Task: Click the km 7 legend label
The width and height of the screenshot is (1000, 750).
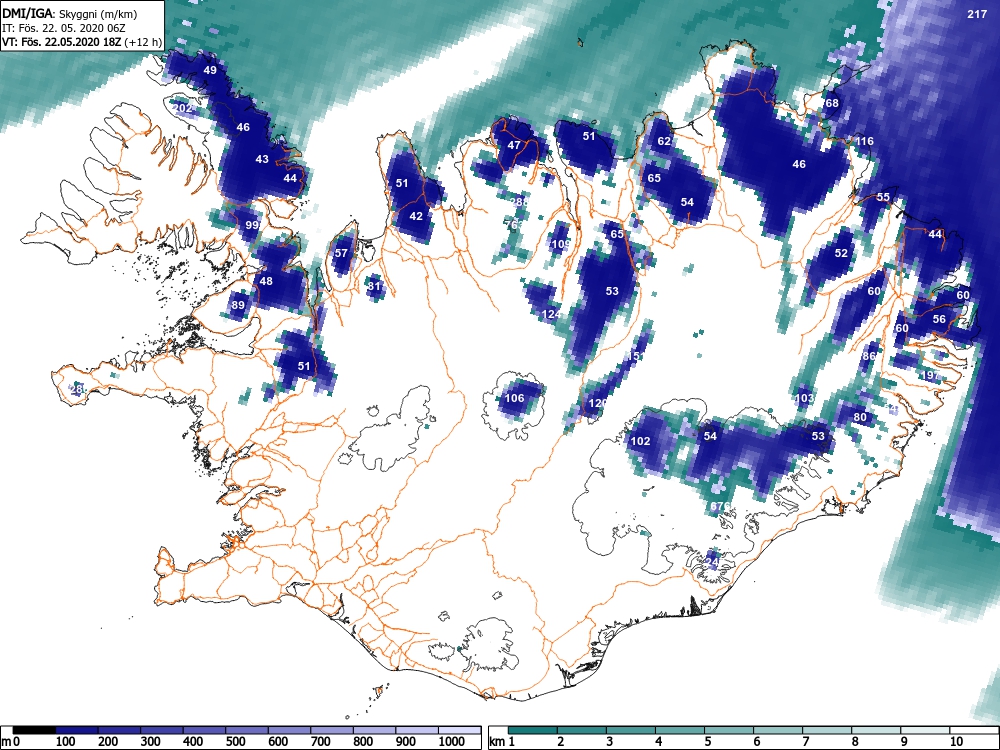Action: (x=805, y=741)
